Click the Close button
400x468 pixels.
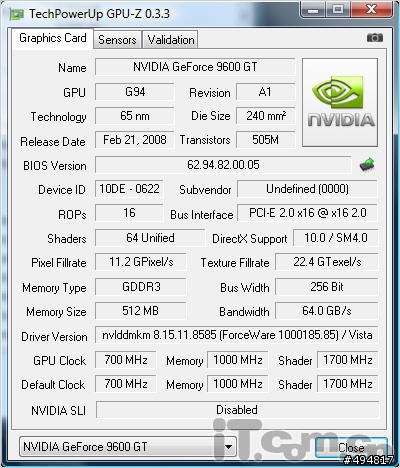tap(351, 447)
